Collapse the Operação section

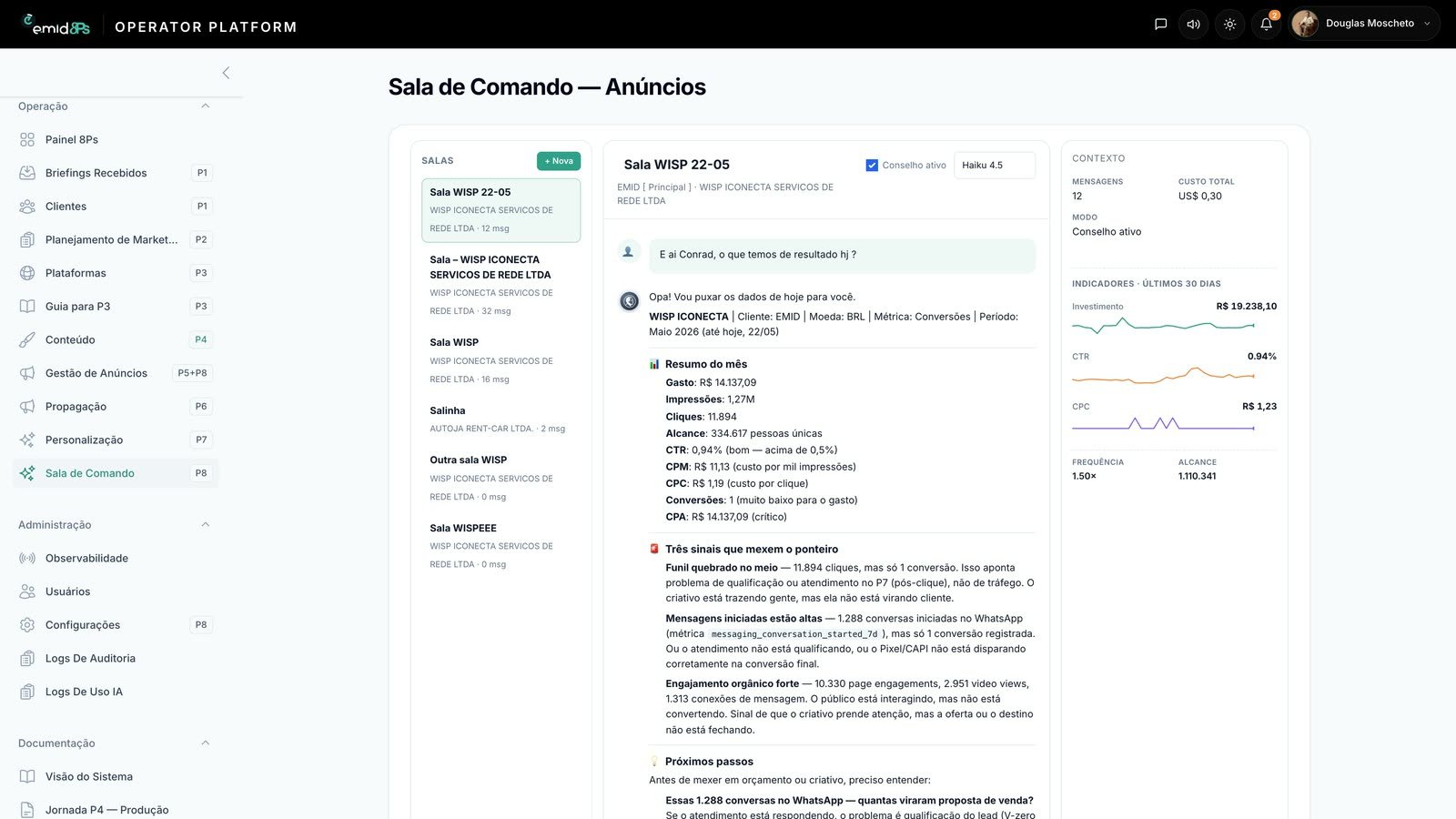tap(206, 106)
